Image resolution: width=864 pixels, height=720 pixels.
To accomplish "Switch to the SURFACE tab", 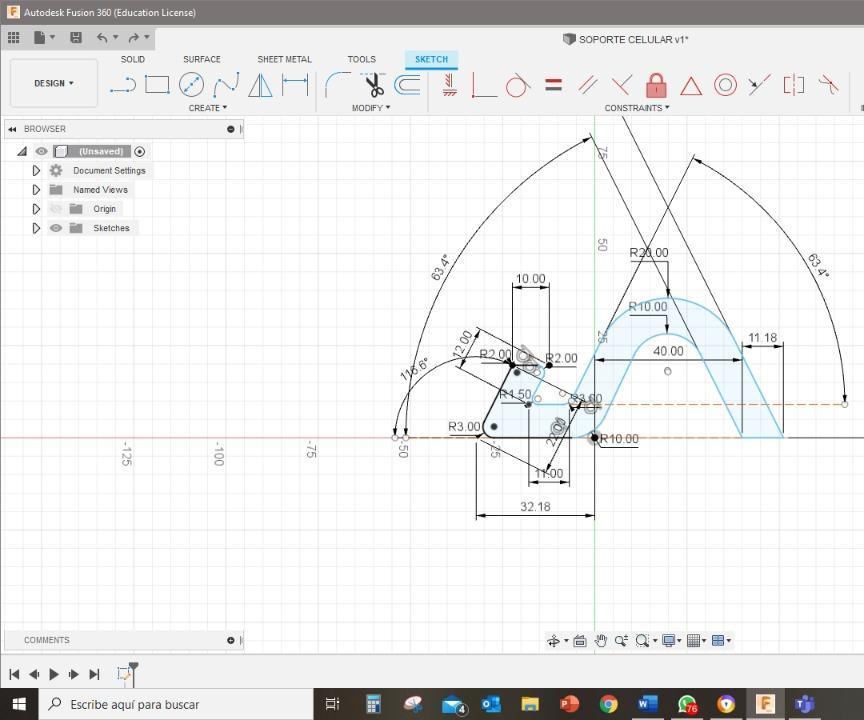I will click(201, 59).
